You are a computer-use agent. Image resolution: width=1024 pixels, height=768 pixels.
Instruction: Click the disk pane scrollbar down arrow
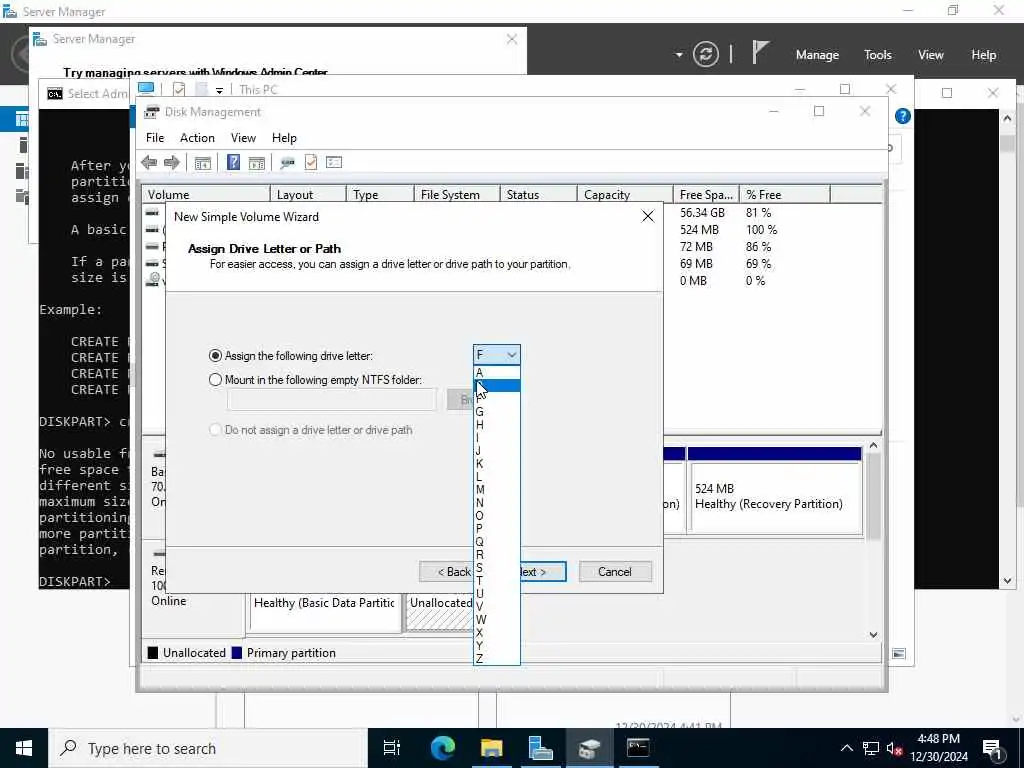[x=873, y=634]
